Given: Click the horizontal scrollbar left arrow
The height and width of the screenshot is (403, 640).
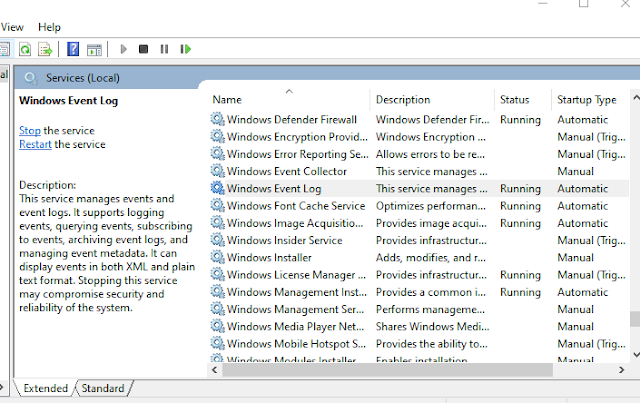Looking at the screenshot, I should pos(215,370).
